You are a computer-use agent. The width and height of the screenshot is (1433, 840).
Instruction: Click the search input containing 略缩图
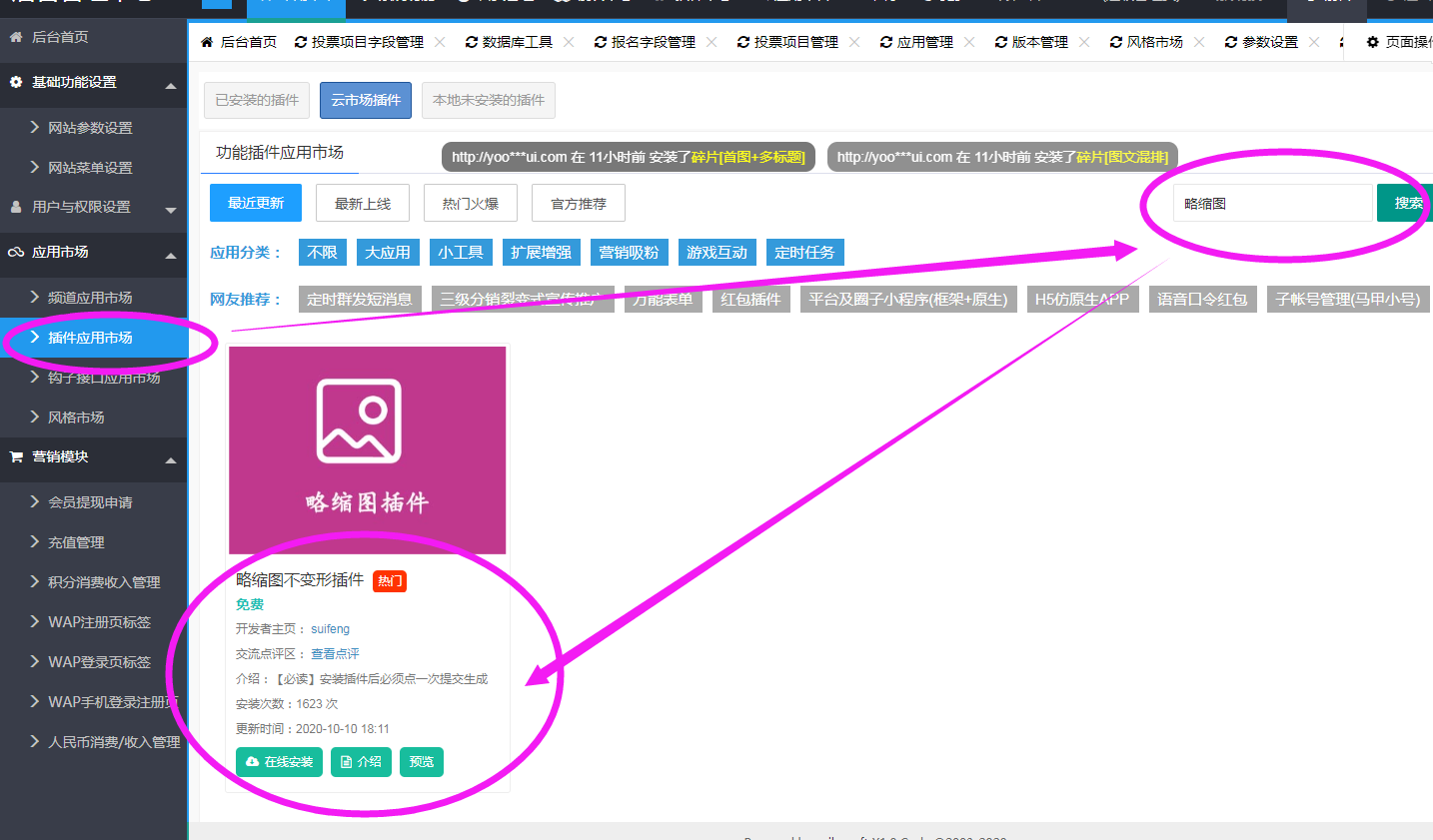click(1271, 203)
